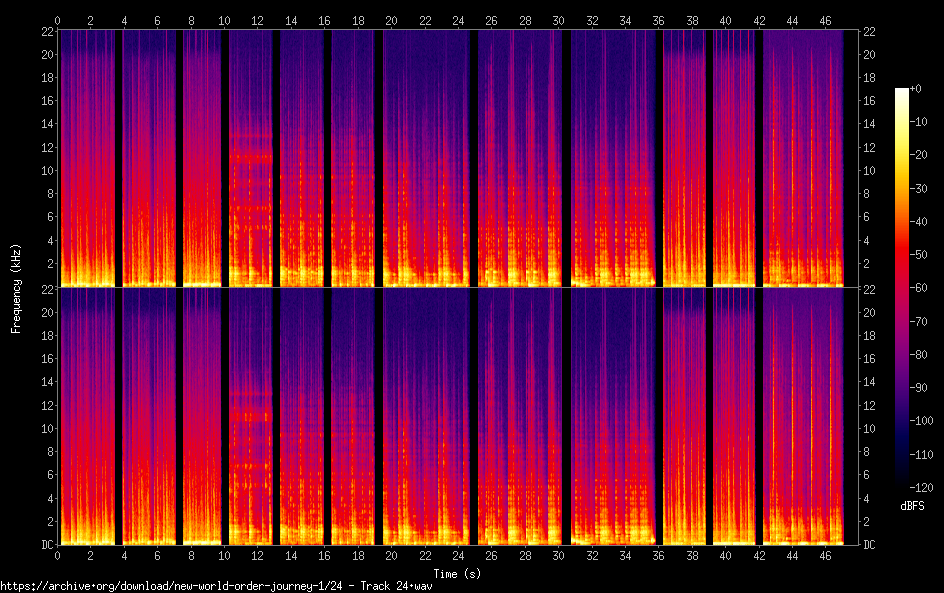The width and height of the screenshot is (944, 593).
Task: Click the 10 second mark on the top time axis
Action: point(225,20)
